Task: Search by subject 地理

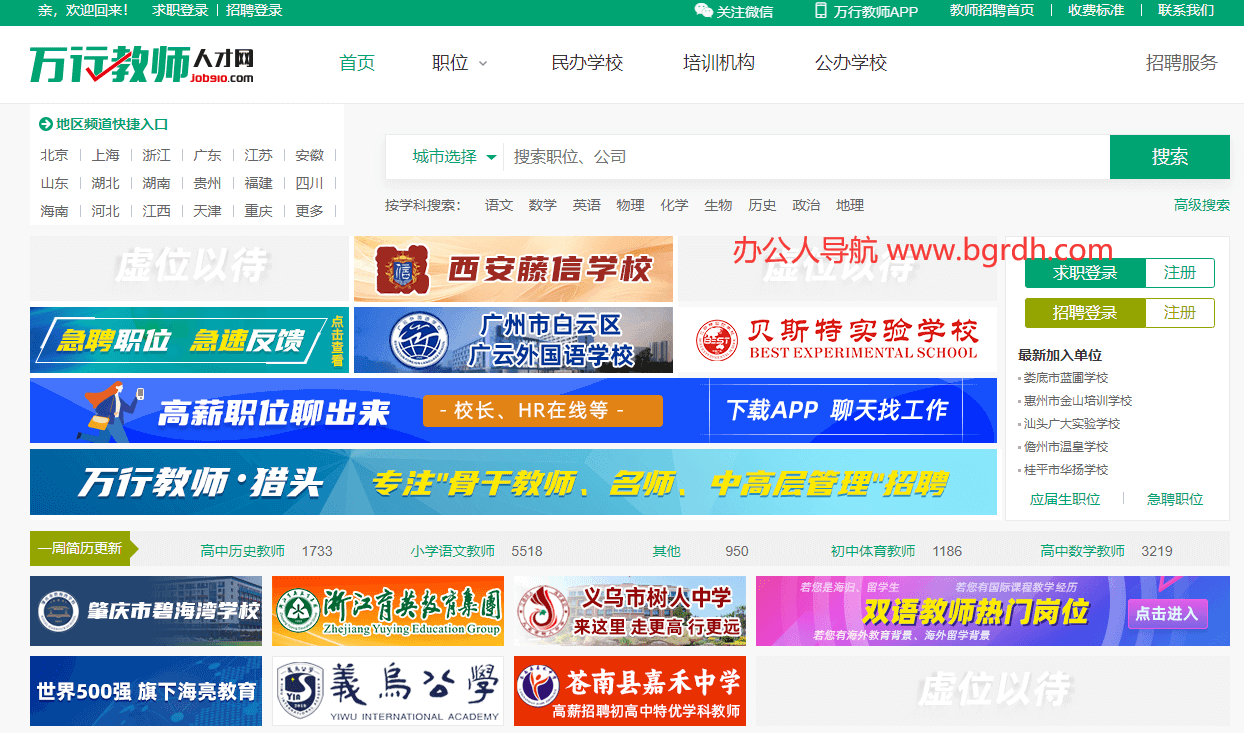Action: tap(850, 205)
